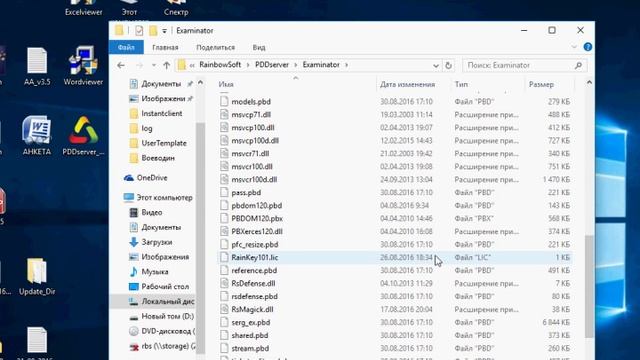The width and height of the screenshot is (640, 360).
Task: Launch Wordviewer from the desktop
Action: point(83,66)
